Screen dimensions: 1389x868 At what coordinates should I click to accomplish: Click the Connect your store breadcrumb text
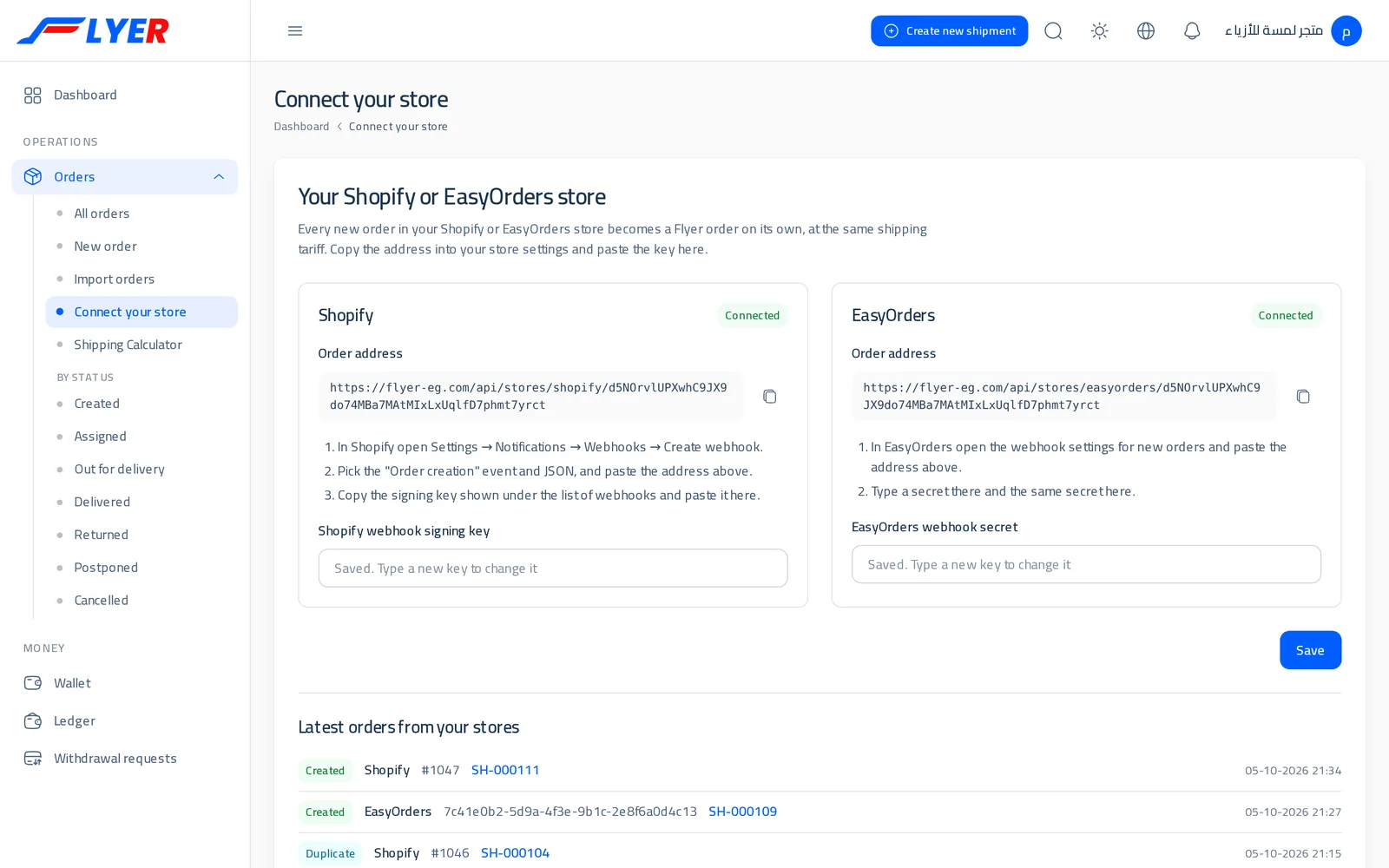[x=398, y=127]
